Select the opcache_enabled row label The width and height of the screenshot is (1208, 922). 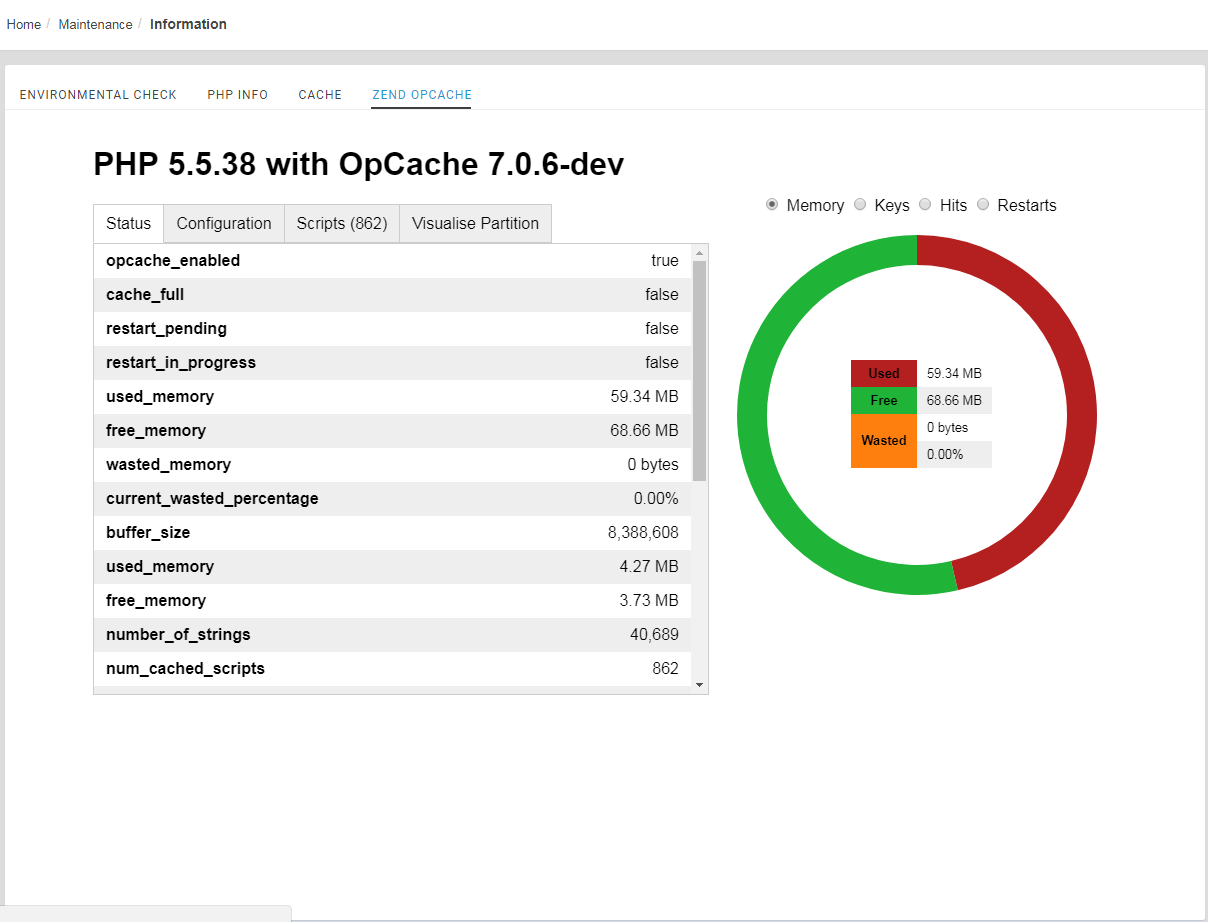173,261
